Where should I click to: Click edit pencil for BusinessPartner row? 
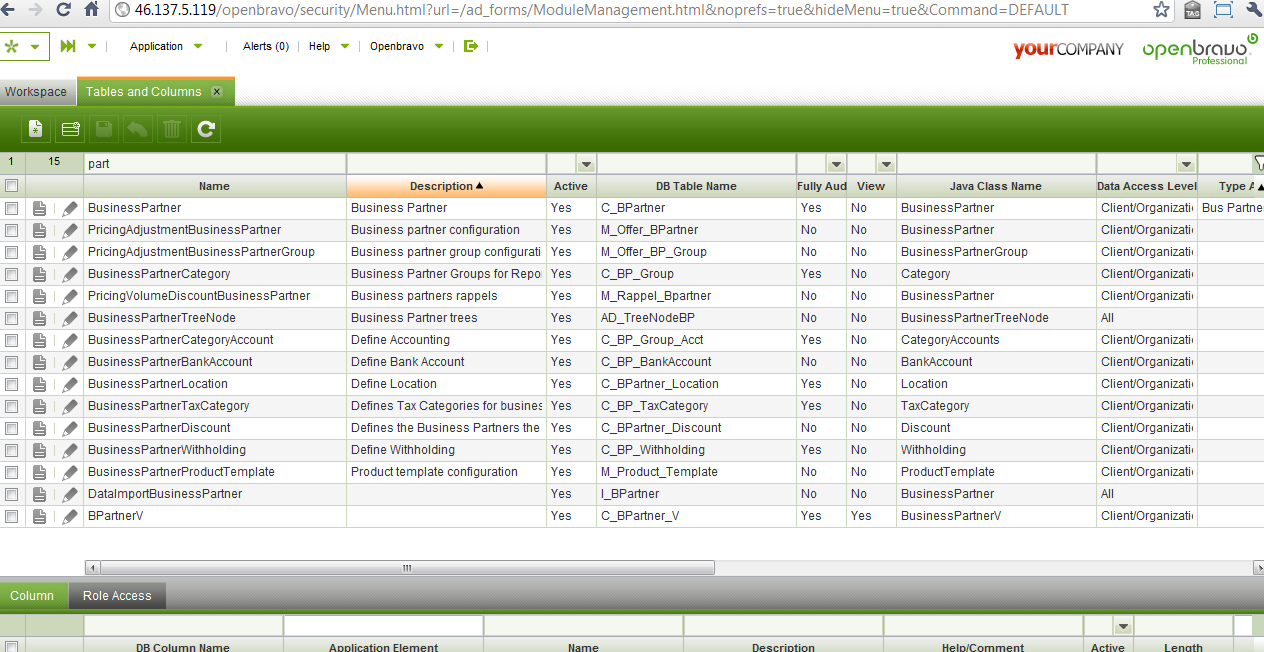70,208
